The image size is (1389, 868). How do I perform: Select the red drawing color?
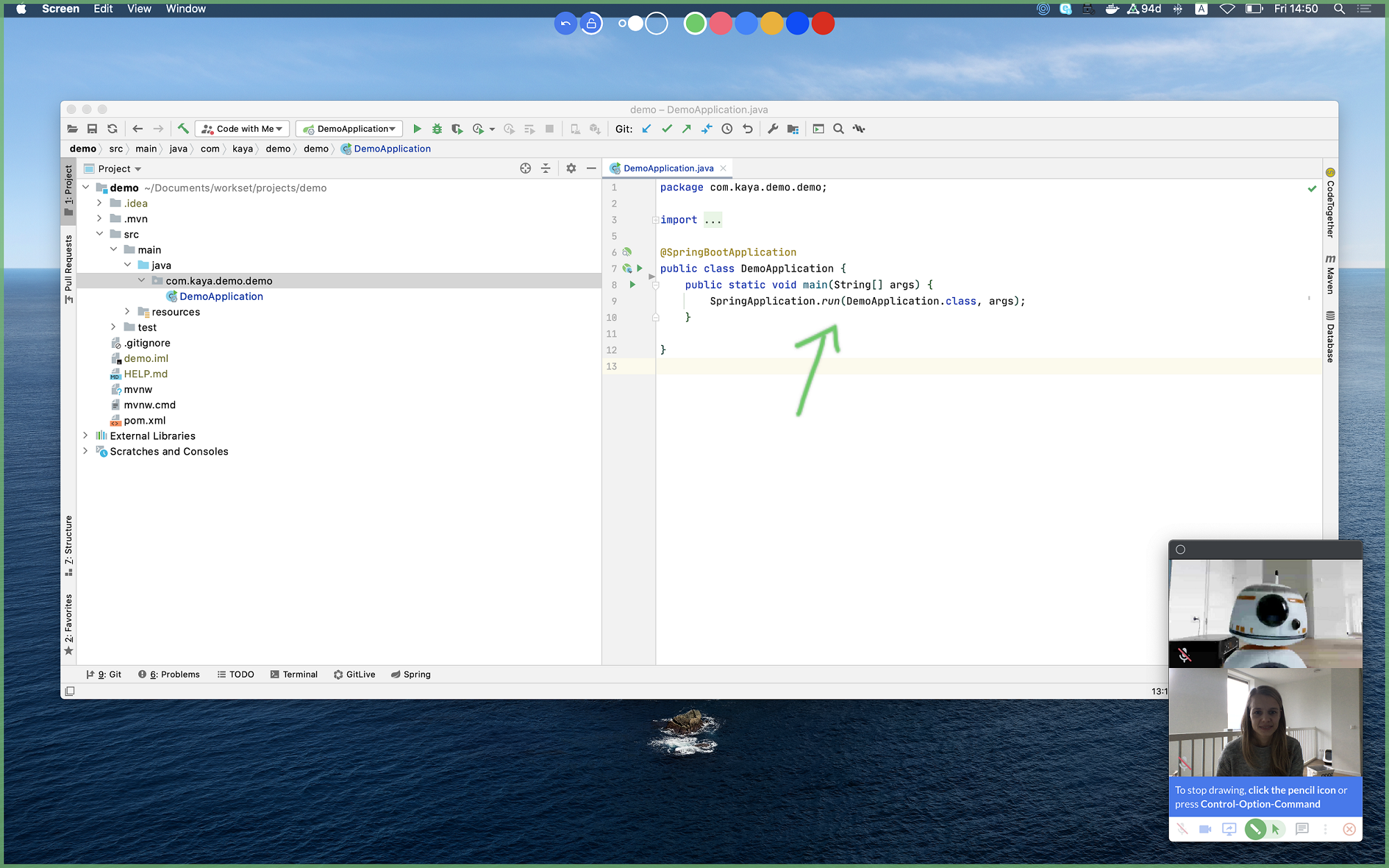click(823, 24)
